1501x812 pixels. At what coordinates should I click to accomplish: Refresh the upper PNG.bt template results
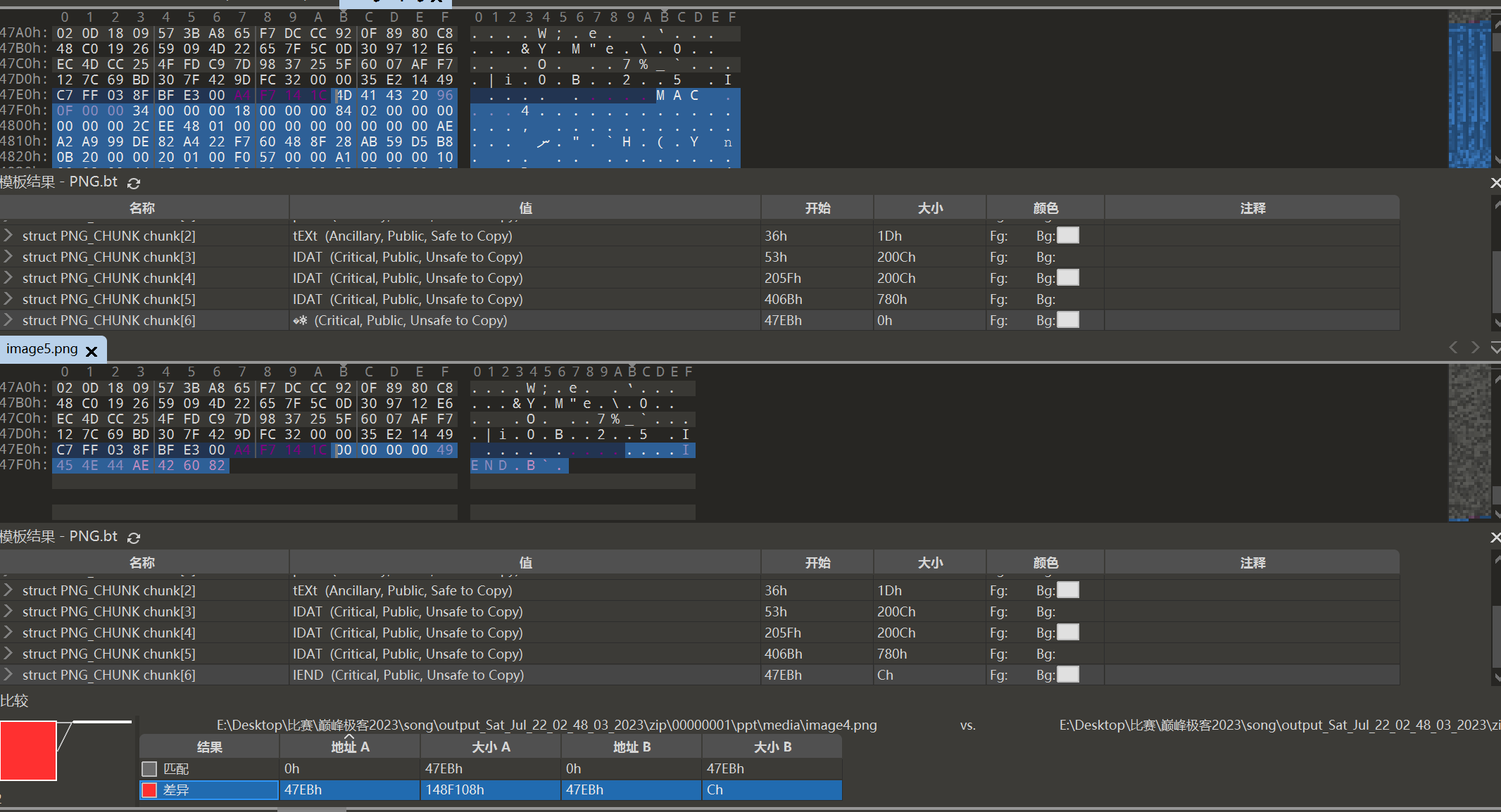tap(134, 183)
